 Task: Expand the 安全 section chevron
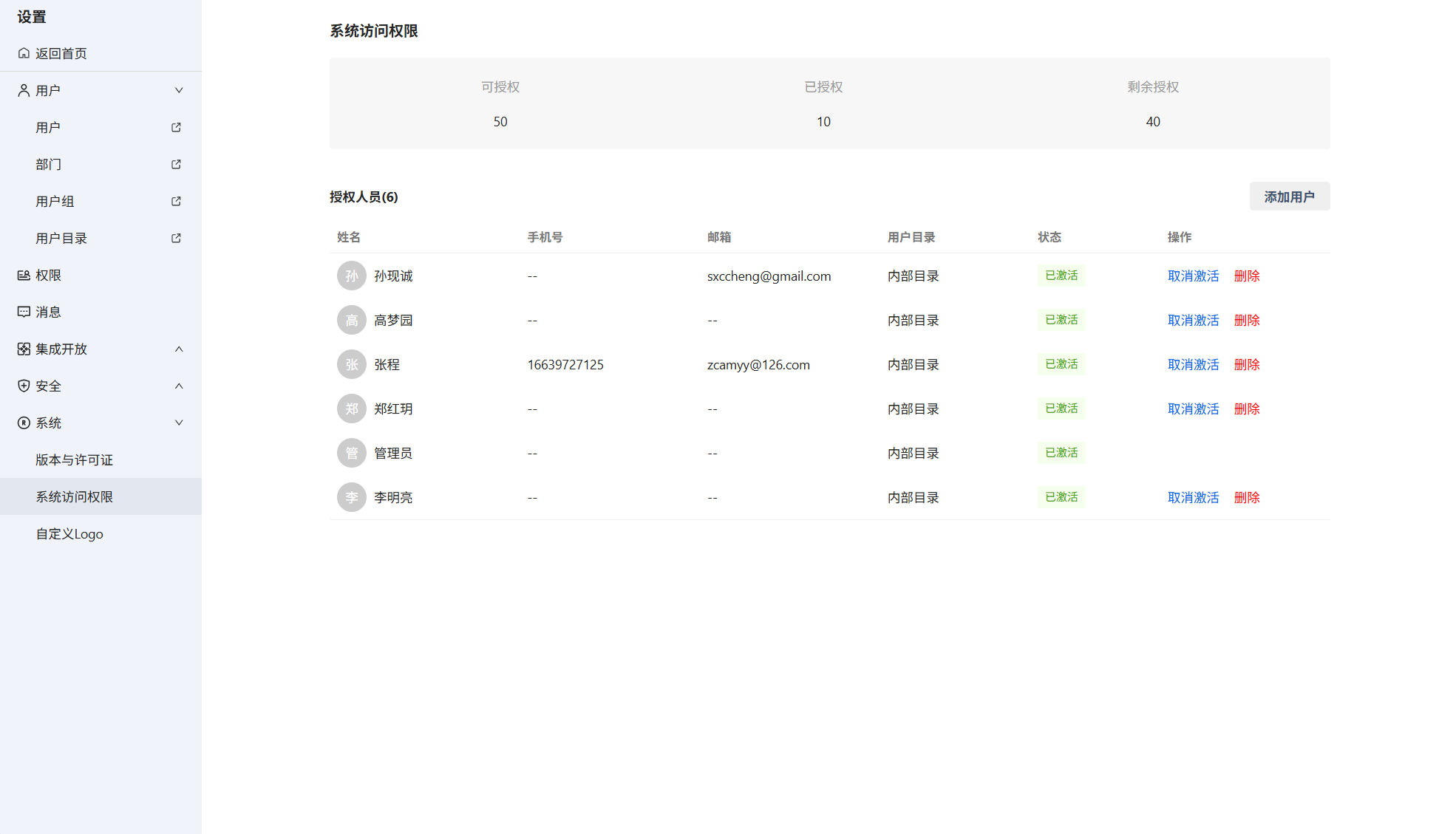[x=179, y=386]
